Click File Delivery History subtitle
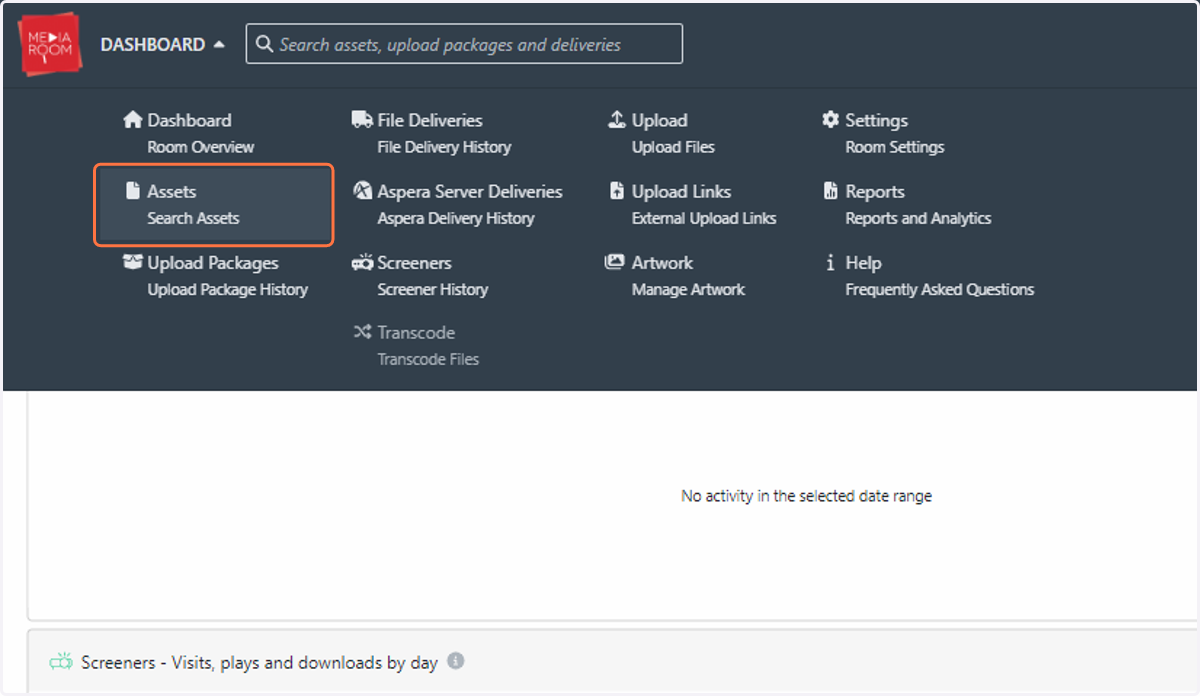The height and width of the screenshot is (696, 1200). tap(444, 147)
